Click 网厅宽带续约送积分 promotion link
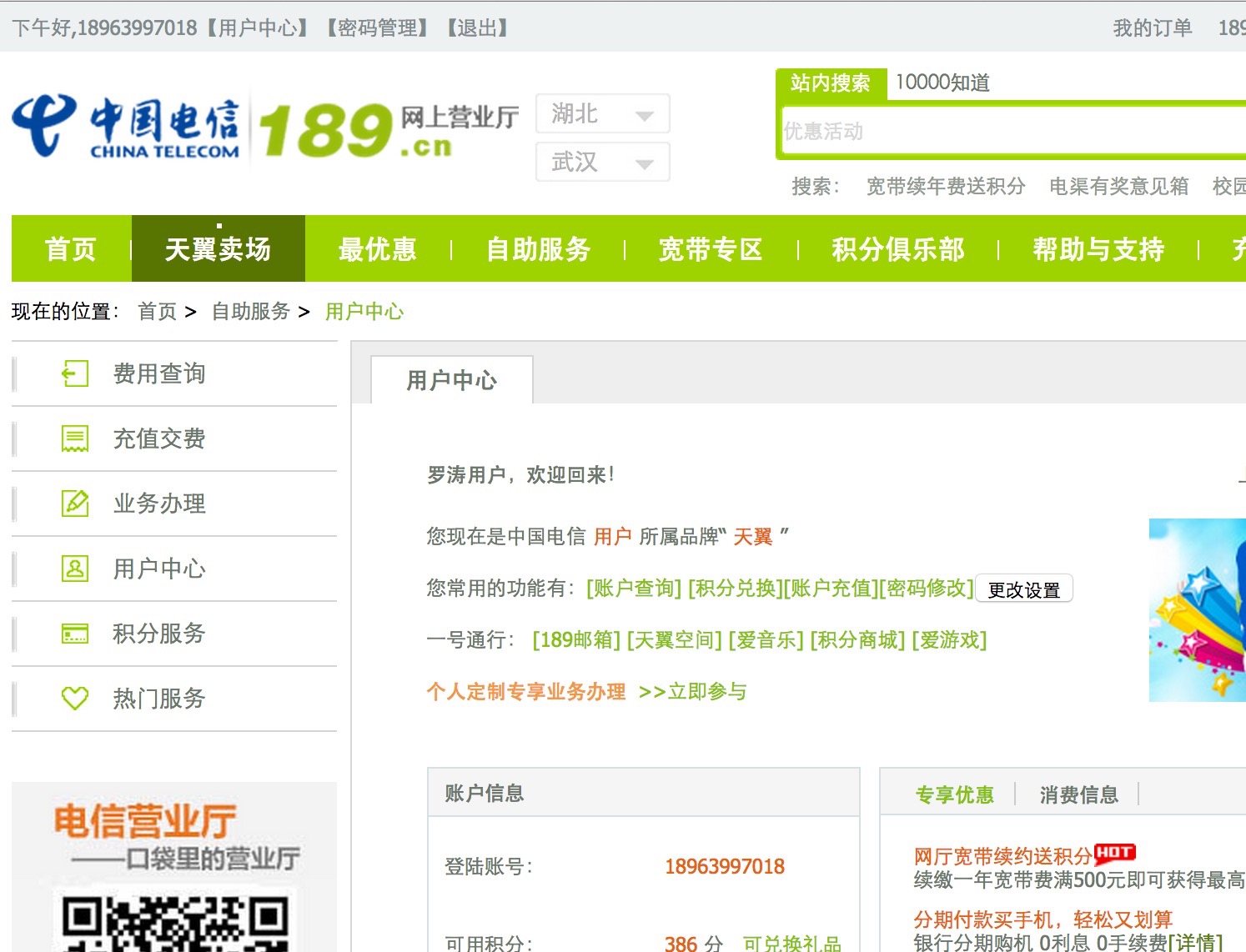The height and width of the screenshot is (952, 1246). tap(1003, 856)
